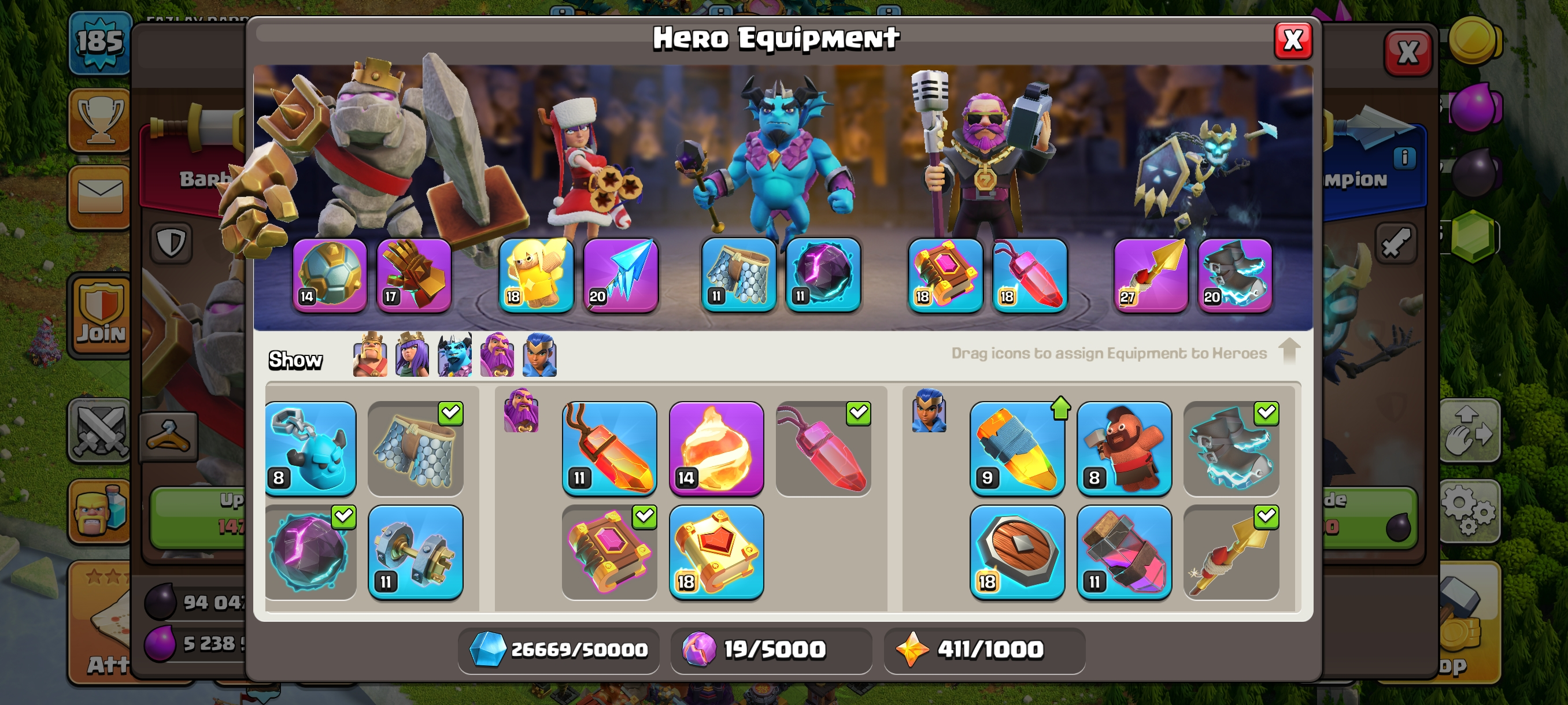Open the settings gears on right side

[x=1469, y=510]
